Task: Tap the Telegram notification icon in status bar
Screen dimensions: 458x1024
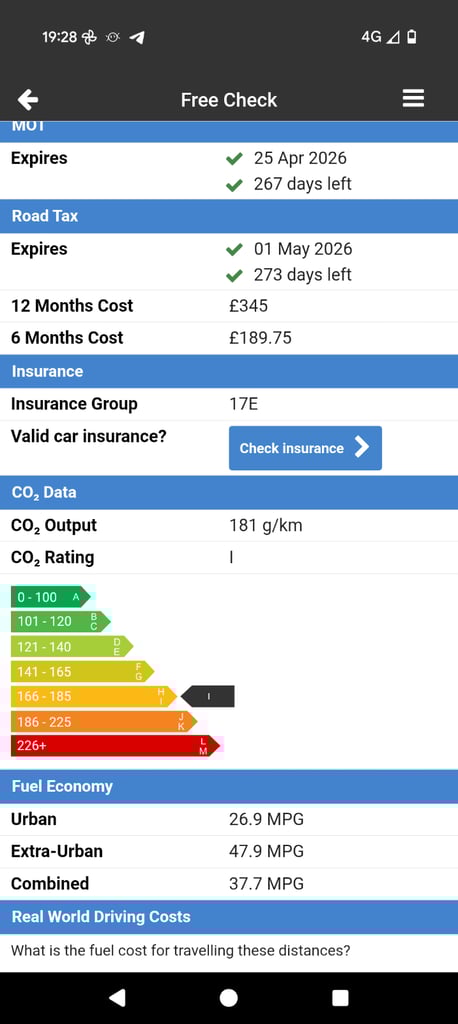Action: [x=137, y=37]
